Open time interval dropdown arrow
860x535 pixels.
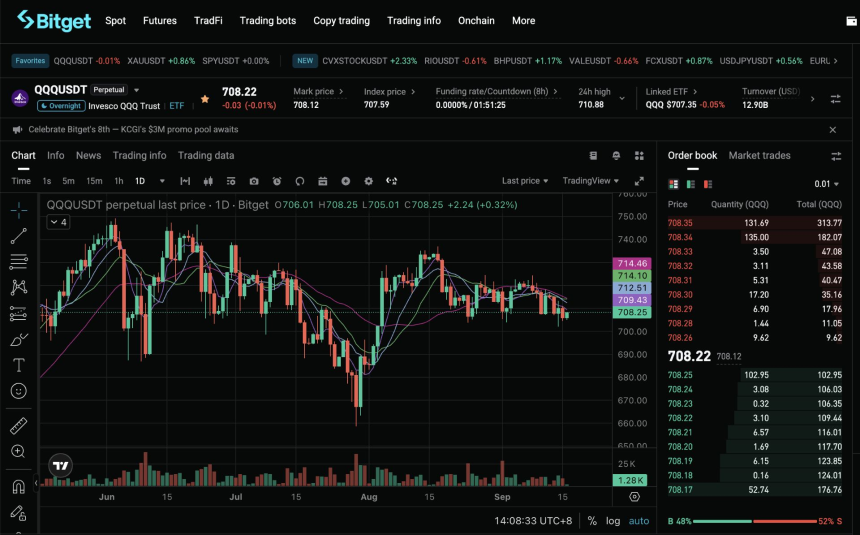coord(162,181)
